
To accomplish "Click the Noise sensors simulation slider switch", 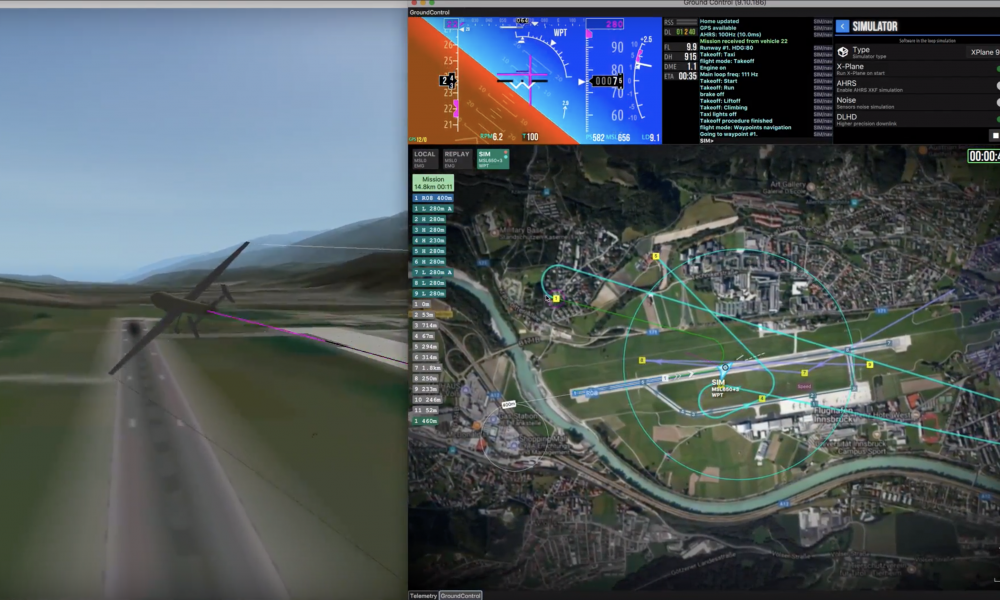I will (997, 102).
